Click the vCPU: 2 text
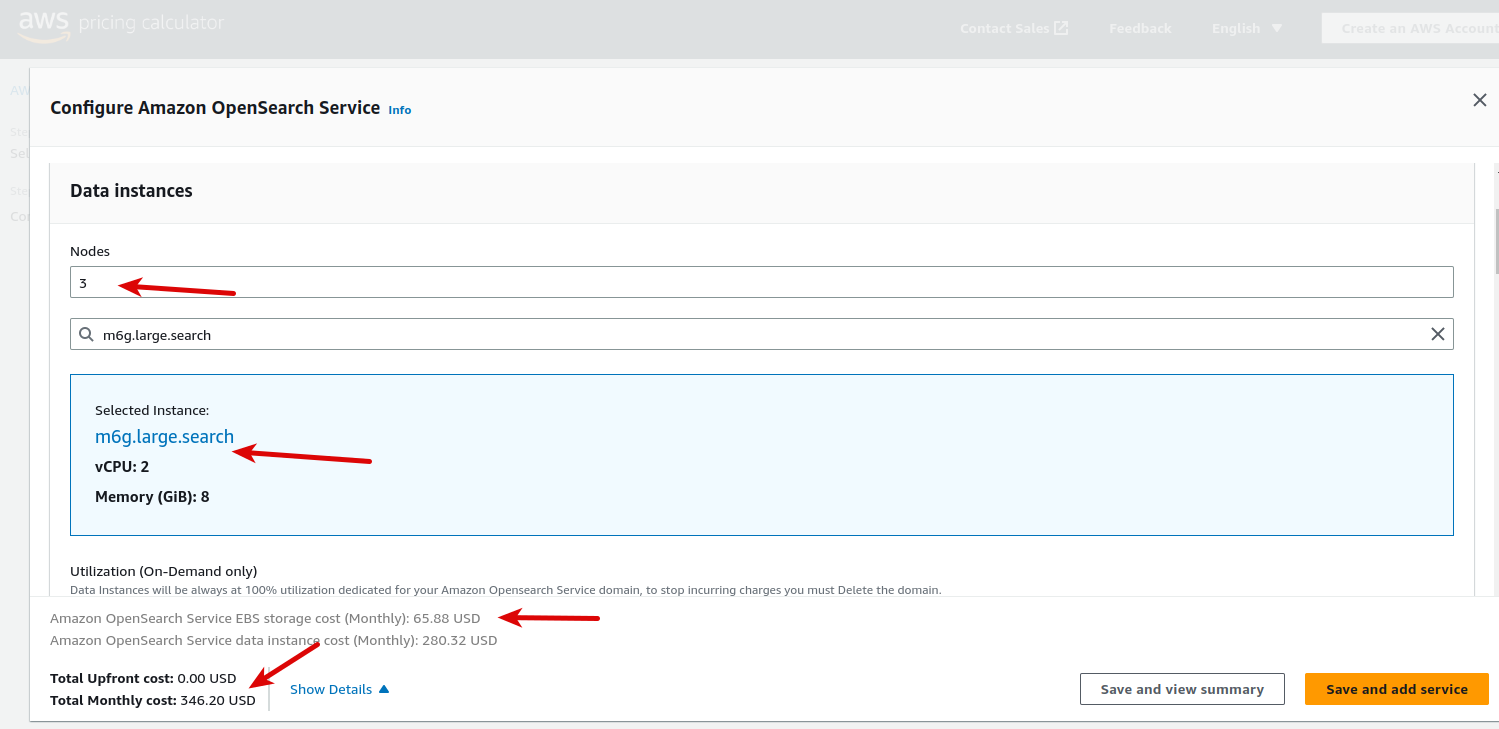The image size is (1499, 729). 122,467
